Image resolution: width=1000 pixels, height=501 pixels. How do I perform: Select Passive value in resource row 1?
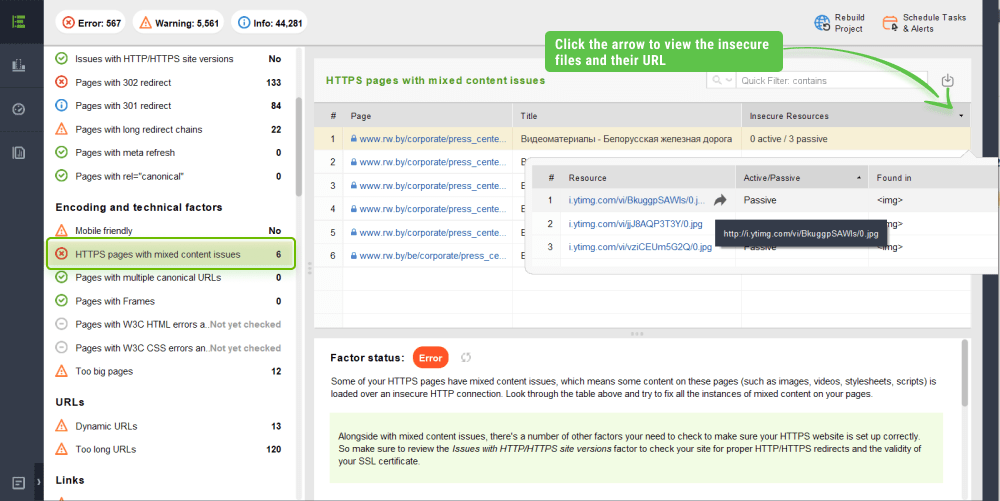pyautogui.click(x=760, y=200)
